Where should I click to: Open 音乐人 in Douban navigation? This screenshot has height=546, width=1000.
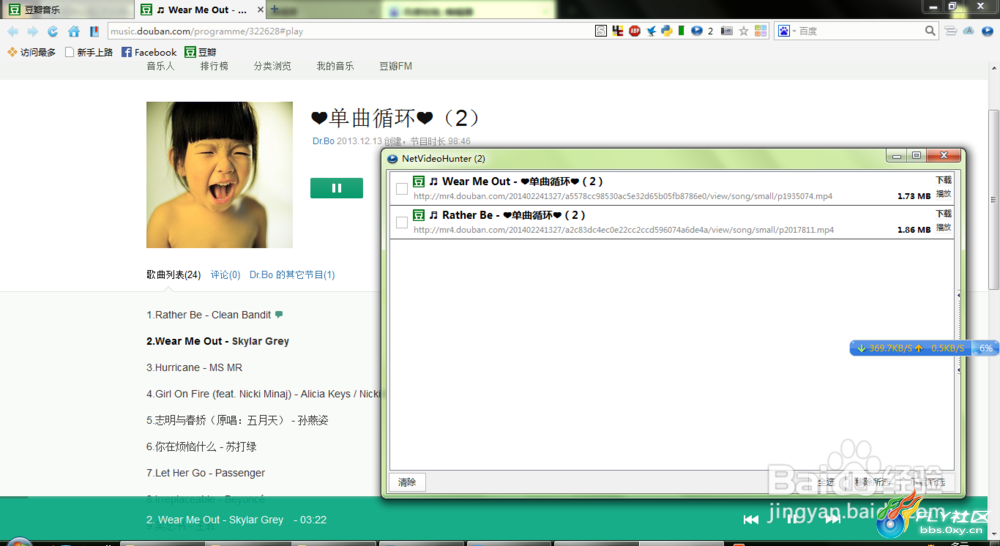[160, 66]
